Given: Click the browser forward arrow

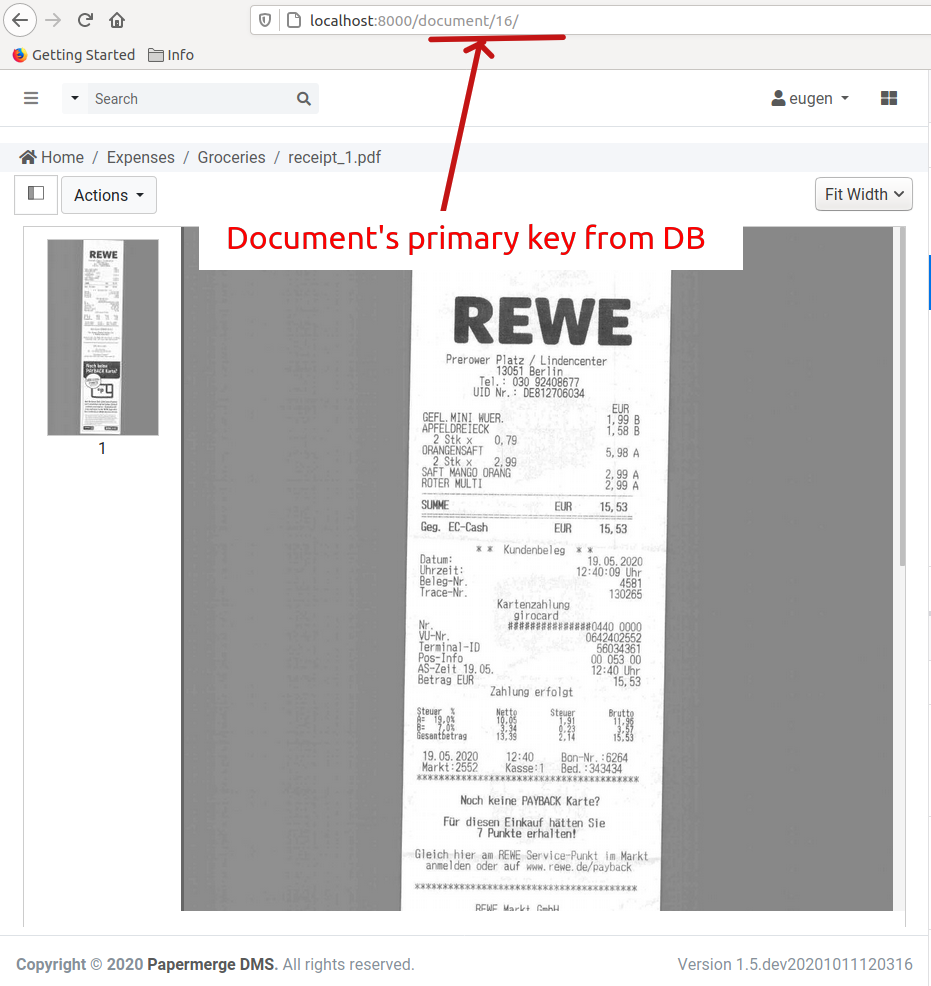Looking at the screenshot, I should coord(53,20).
